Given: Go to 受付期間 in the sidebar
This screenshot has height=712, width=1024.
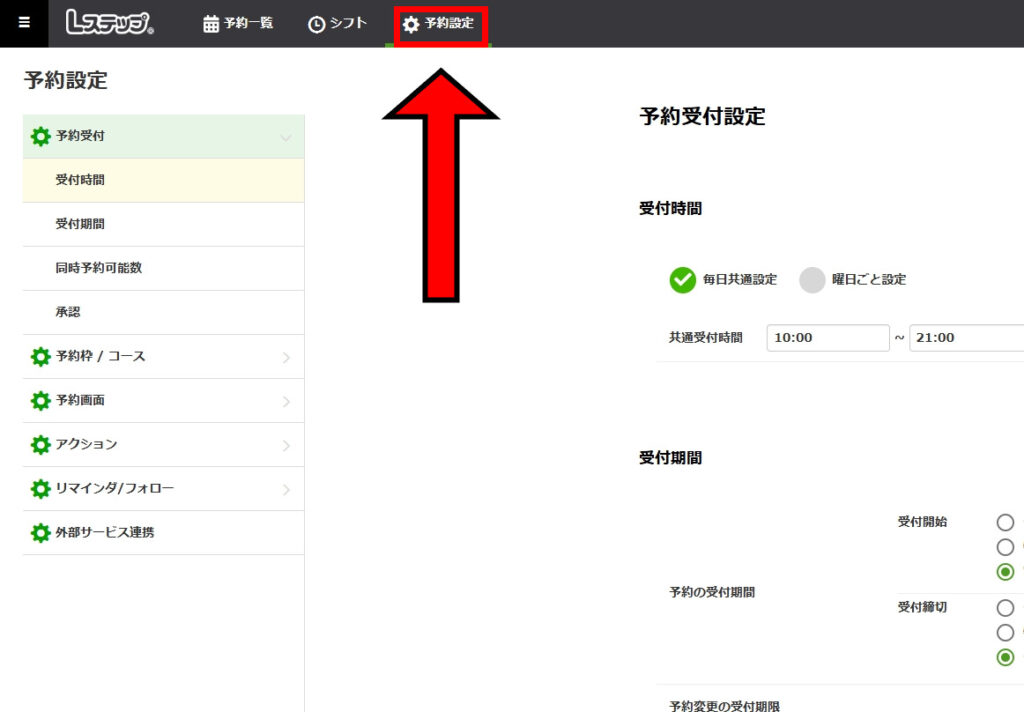Looking at the screenshot, I should click(x=80, y=225).
